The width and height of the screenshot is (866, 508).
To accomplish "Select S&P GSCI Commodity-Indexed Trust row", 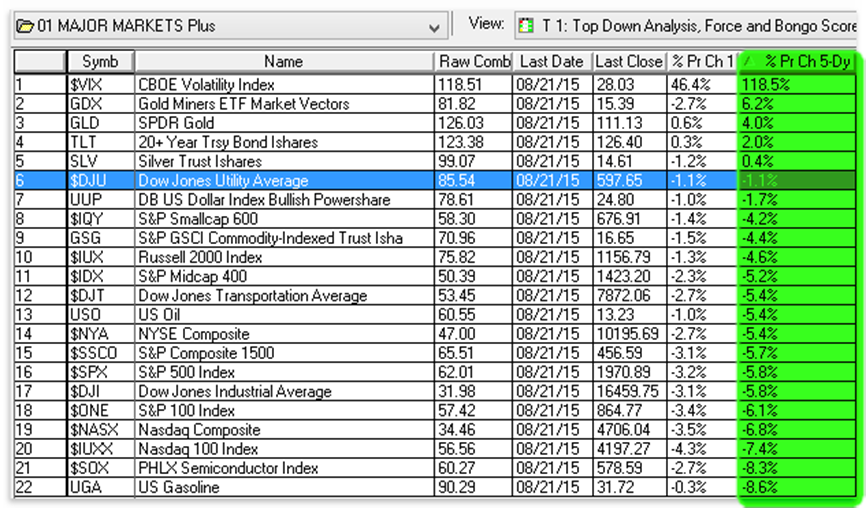I will click(284, 238).
